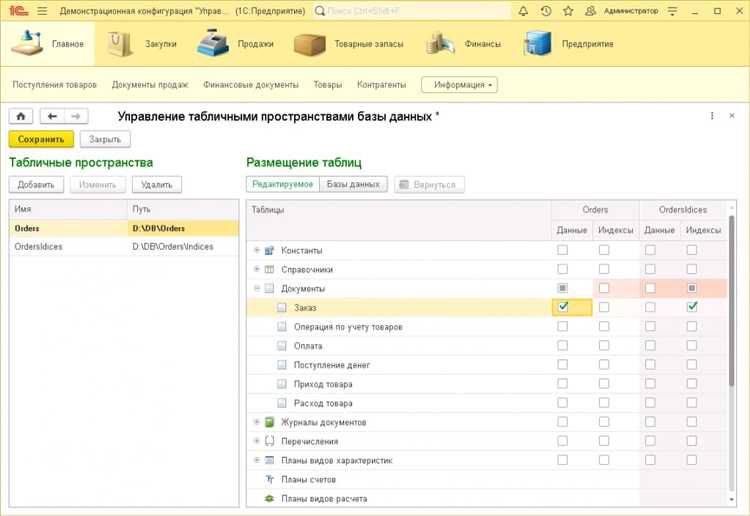Open Товары menu item
Image resolution: width=750 pixels, height=516 pixels.
[x=328, y=85]
